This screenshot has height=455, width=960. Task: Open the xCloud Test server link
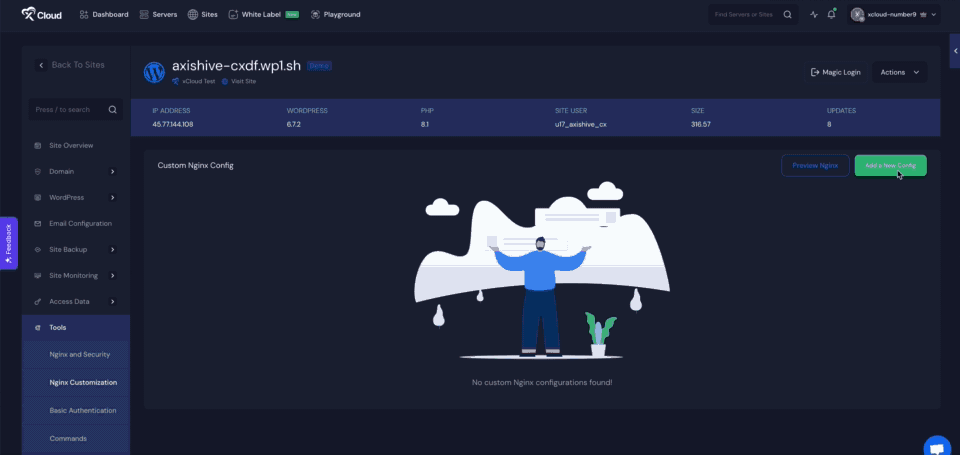pyautogui.click(x=193, y=81)
